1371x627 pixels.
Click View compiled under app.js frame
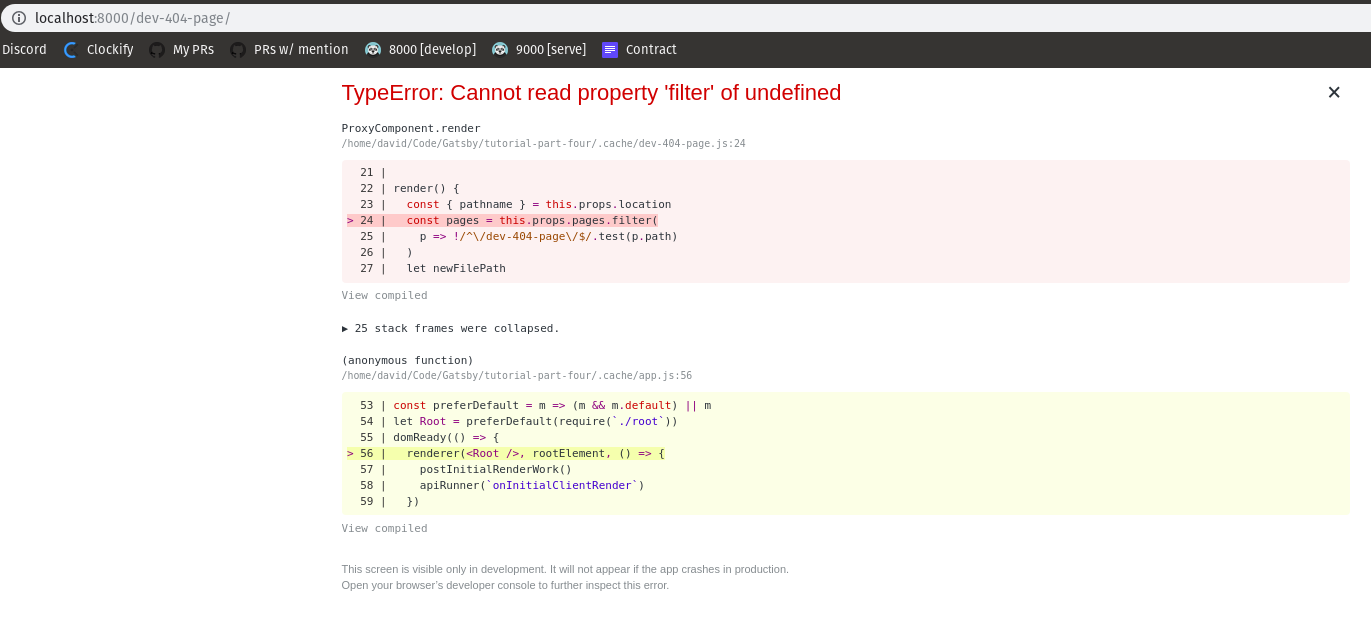[384, 528]
